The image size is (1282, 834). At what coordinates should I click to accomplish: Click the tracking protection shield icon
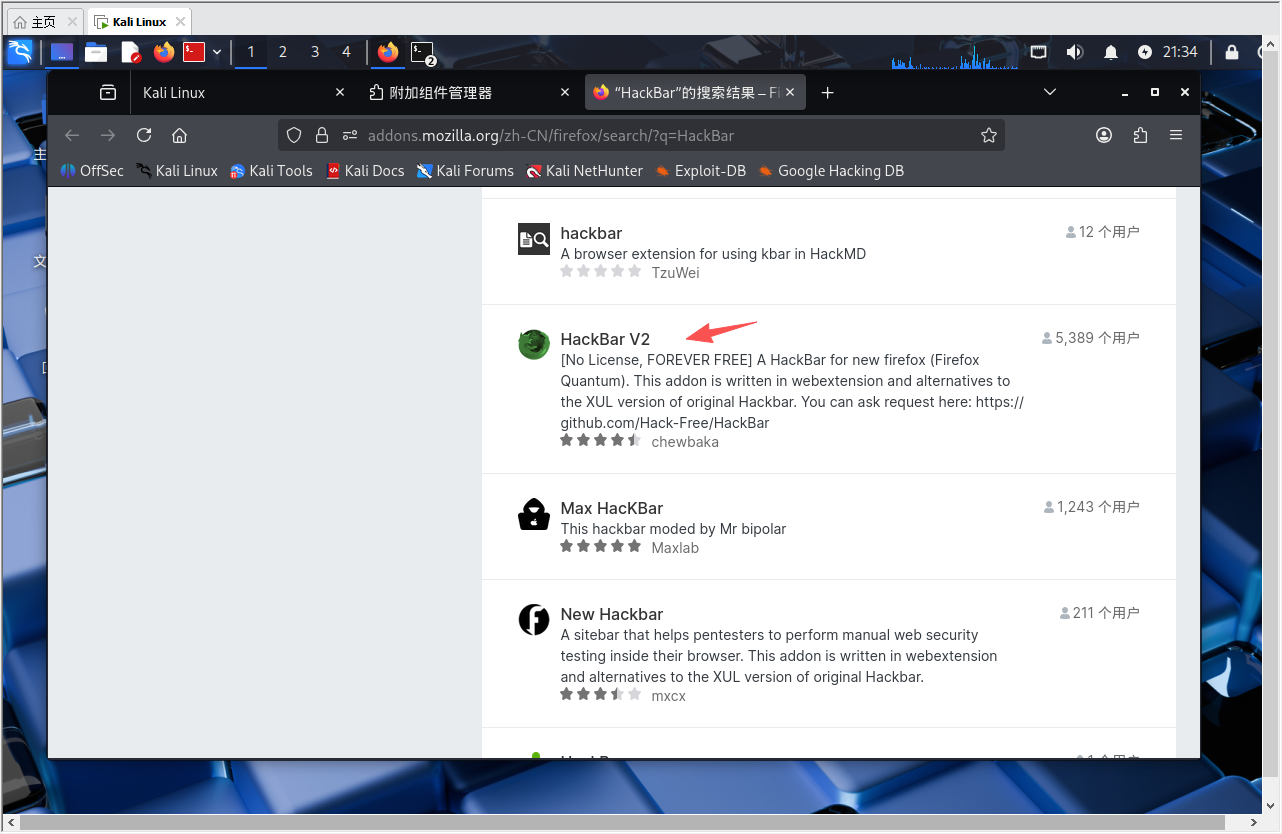[294, 135]
